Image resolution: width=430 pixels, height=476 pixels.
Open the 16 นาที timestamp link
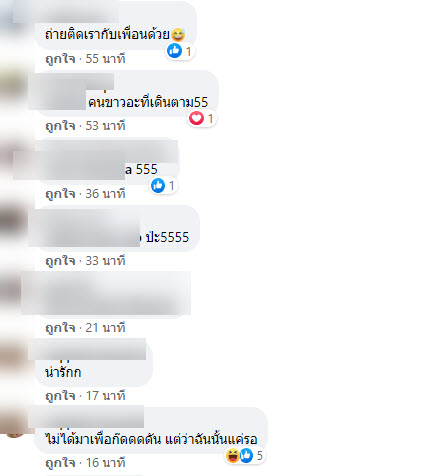[x=105, y=463]
